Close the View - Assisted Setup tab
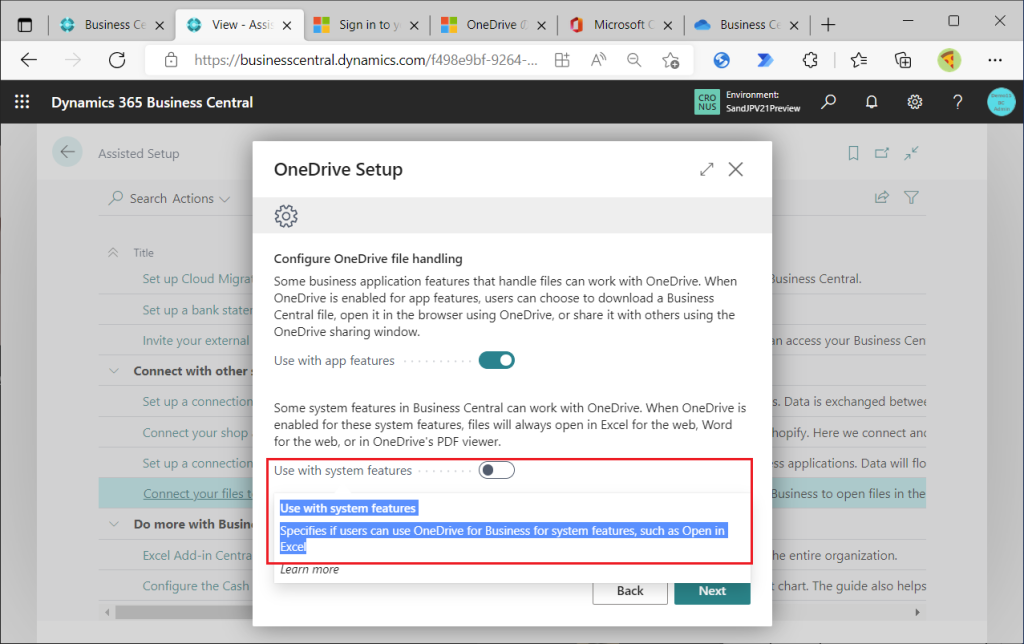 tap(287, 25)
